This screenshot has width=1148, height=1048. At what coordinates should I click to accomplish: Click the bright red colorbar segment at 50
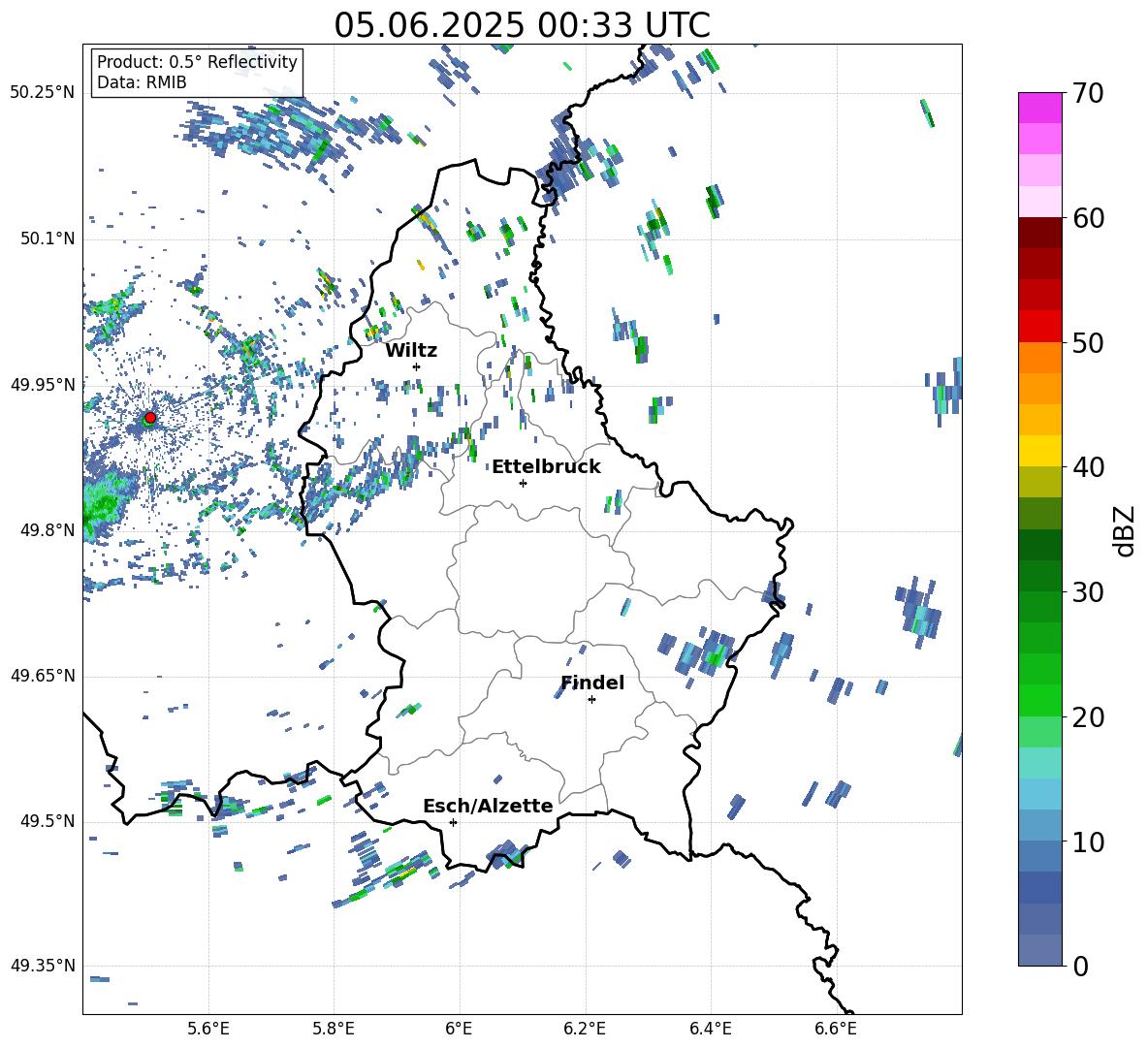(1039, 327)
